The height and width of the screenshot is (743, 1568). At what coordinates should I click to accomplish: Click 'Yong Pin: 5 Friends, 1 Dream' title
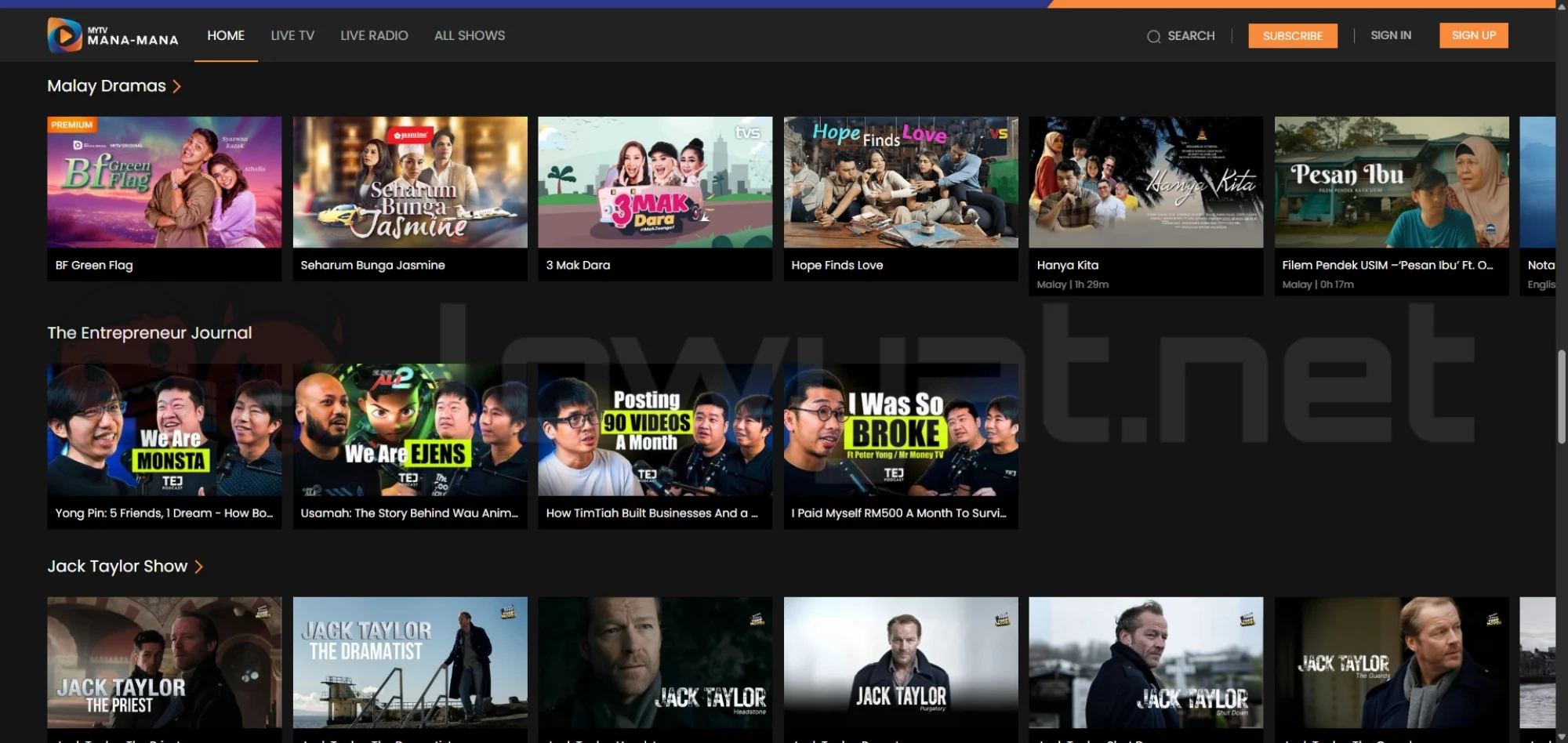point(164,513)
